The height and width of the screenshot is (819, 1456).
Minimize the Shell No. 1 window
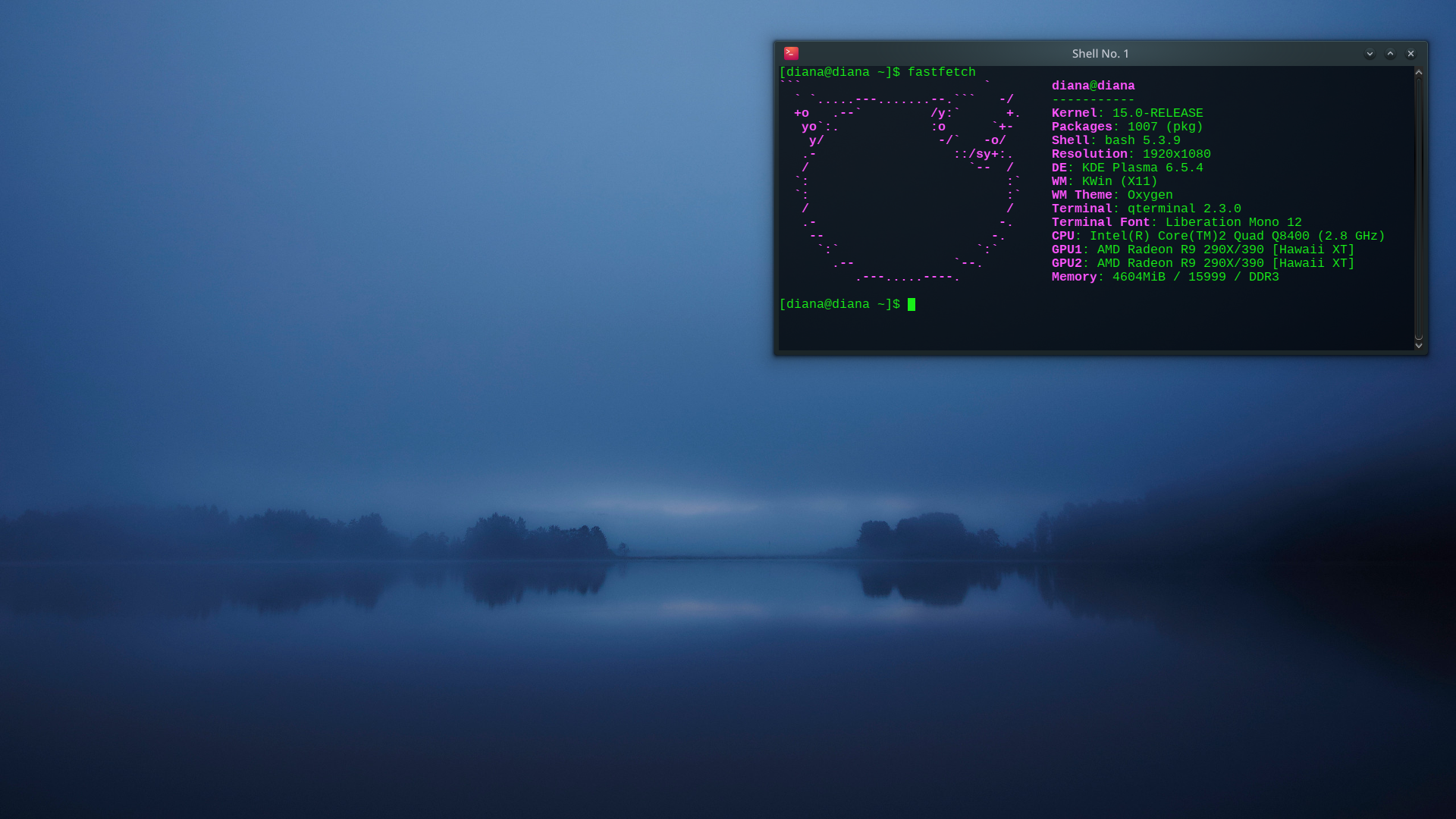[x=1370, y=54]
